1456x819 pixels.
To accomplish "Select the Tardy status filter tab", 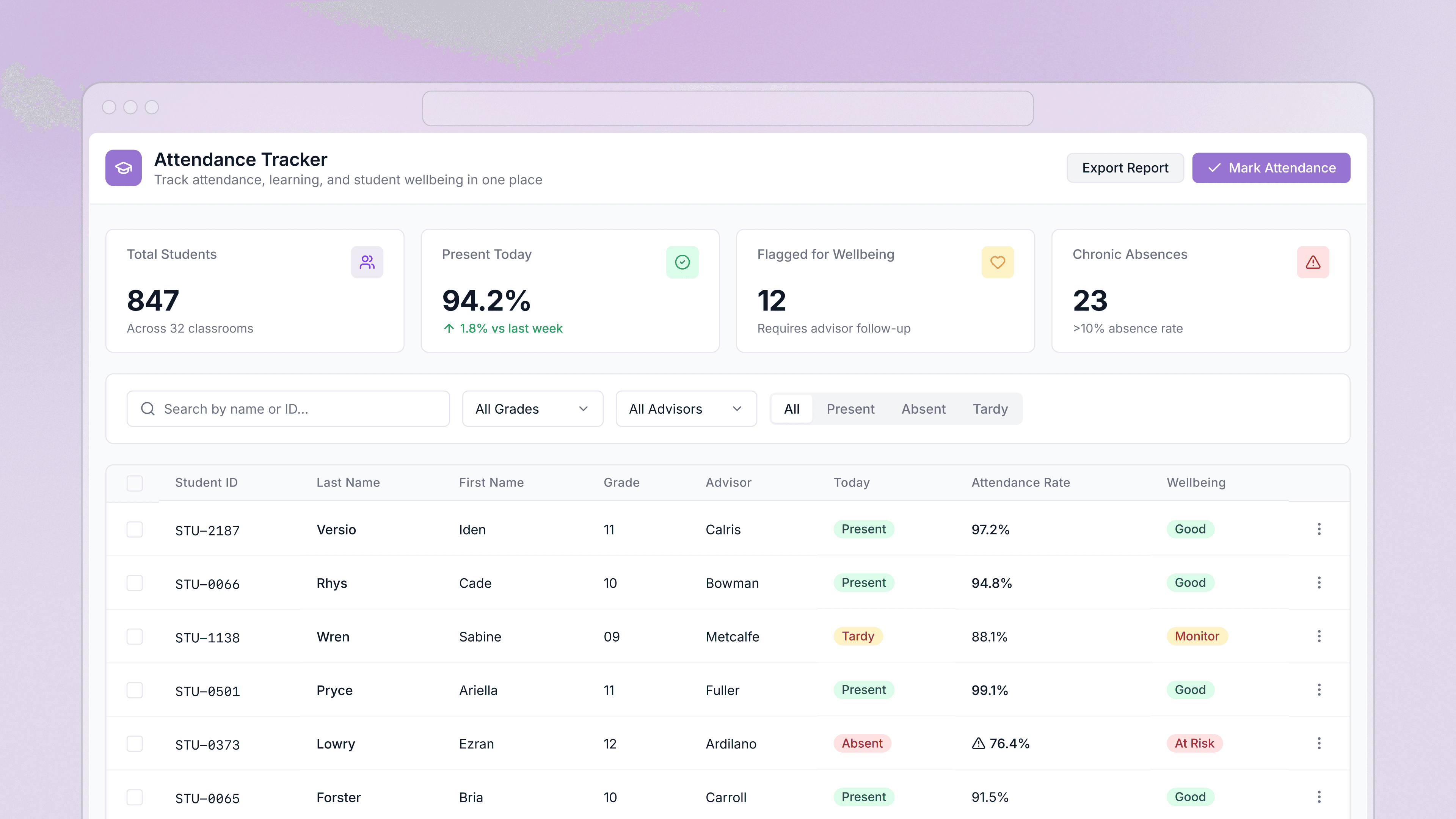I will pyautogui.click(x=990, y=409).
